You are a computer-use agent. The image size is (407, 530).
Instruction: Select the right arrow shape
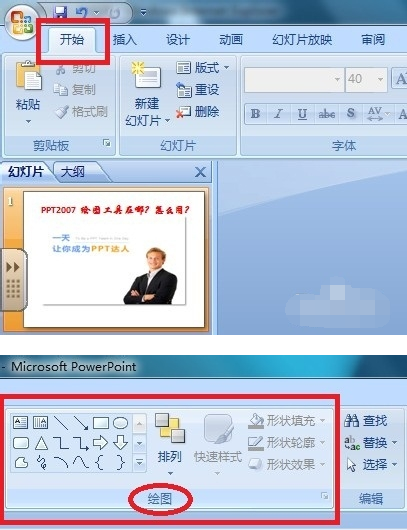[x=101, y=443]
